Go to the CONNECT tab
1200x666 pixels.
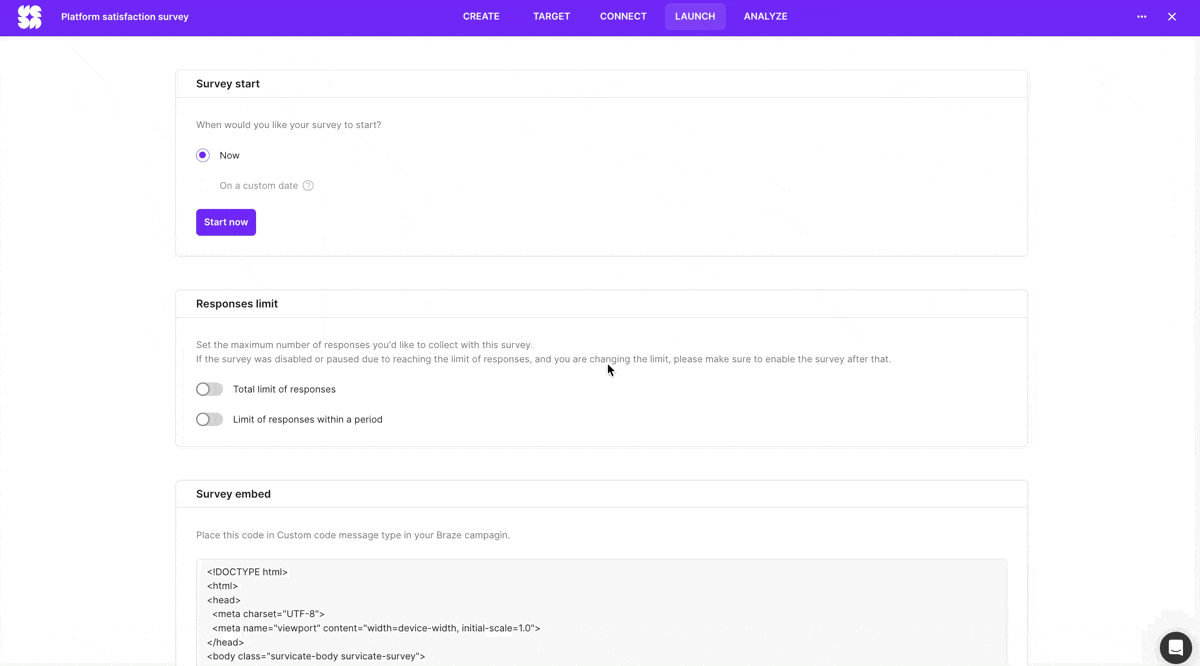click(623, 16)
